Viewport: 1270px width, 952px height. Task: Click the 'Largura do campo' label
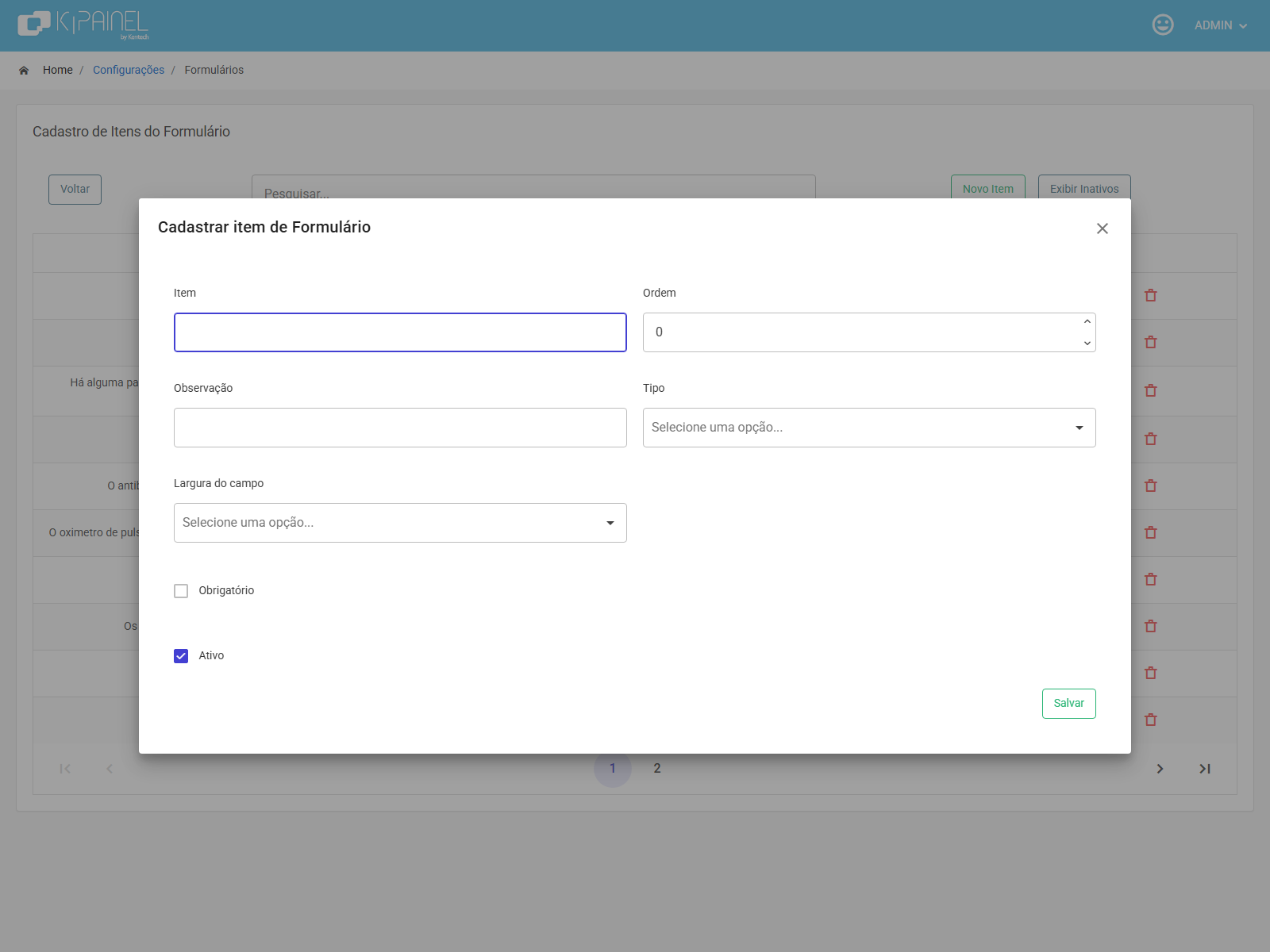(218, 483)
